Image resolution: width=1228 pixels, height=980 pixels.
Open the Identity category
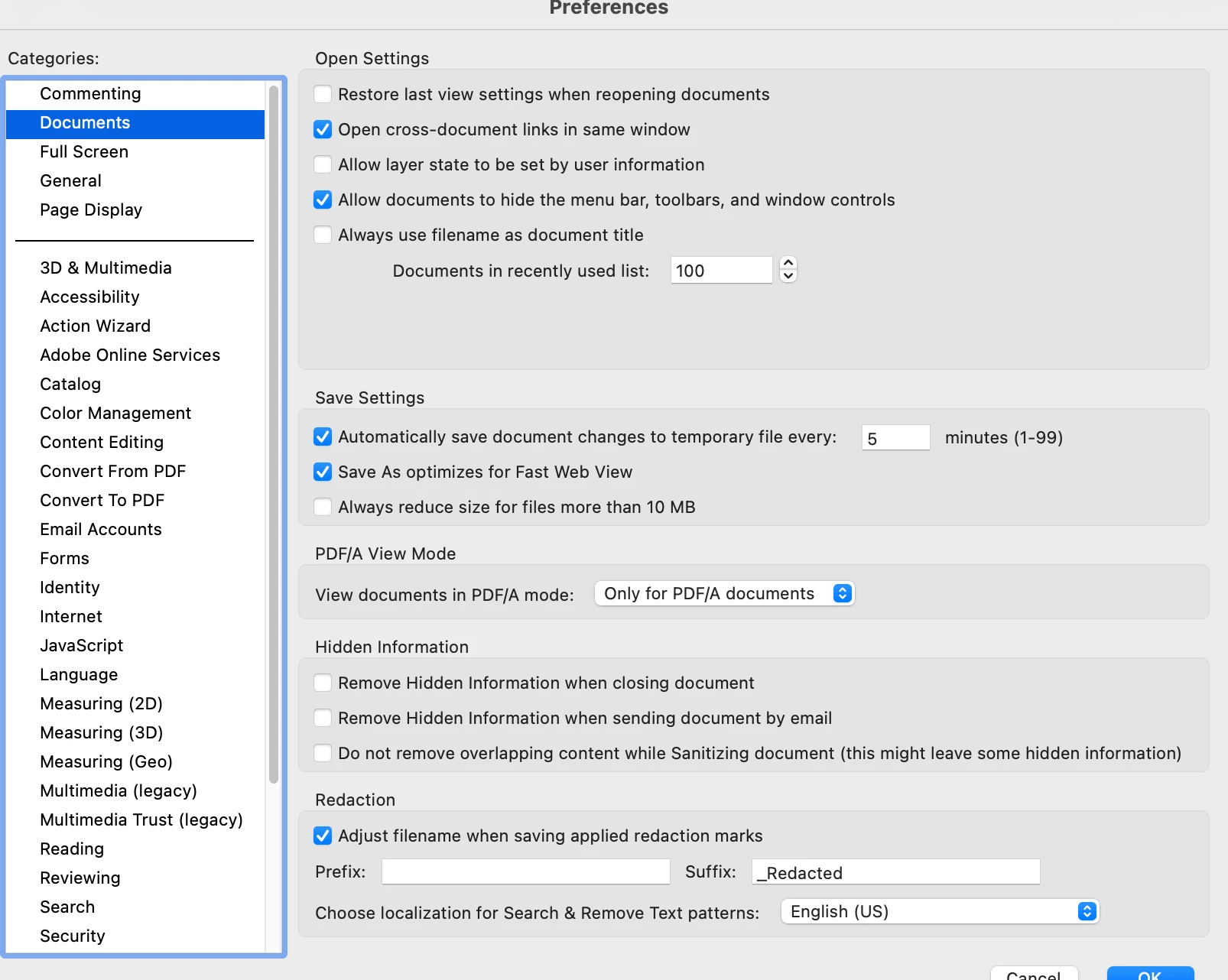(135, 587)
